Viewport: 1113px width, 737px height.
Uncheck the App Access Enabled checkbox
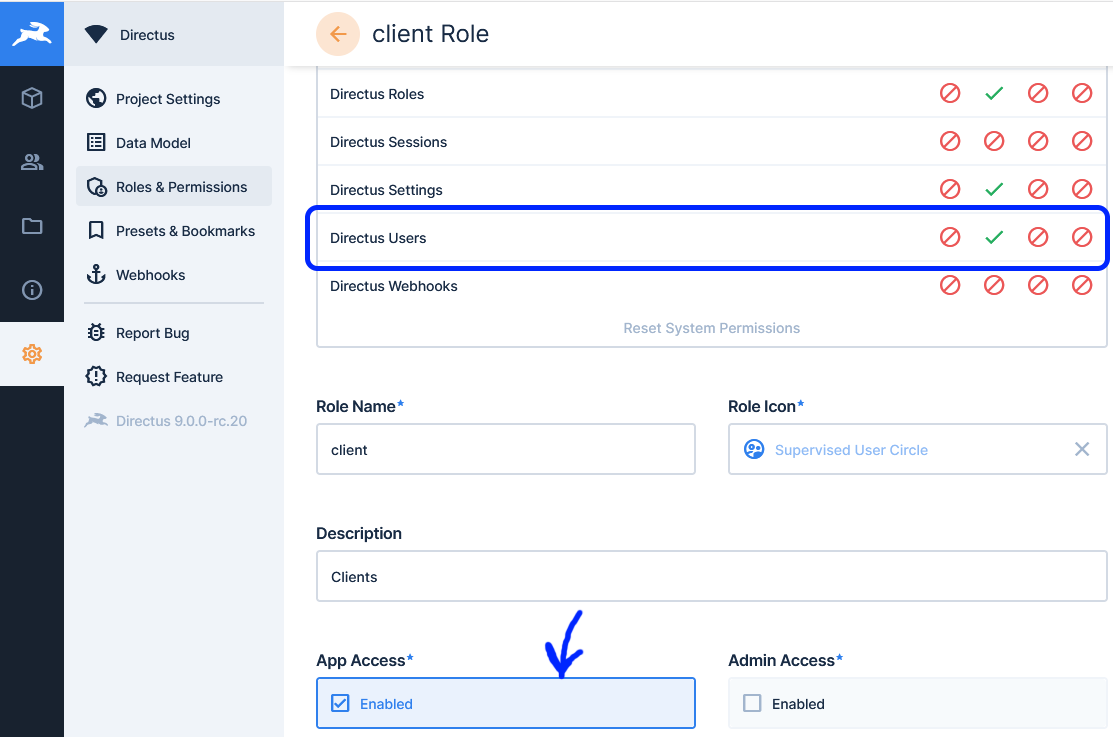click(x=340, y=703)
